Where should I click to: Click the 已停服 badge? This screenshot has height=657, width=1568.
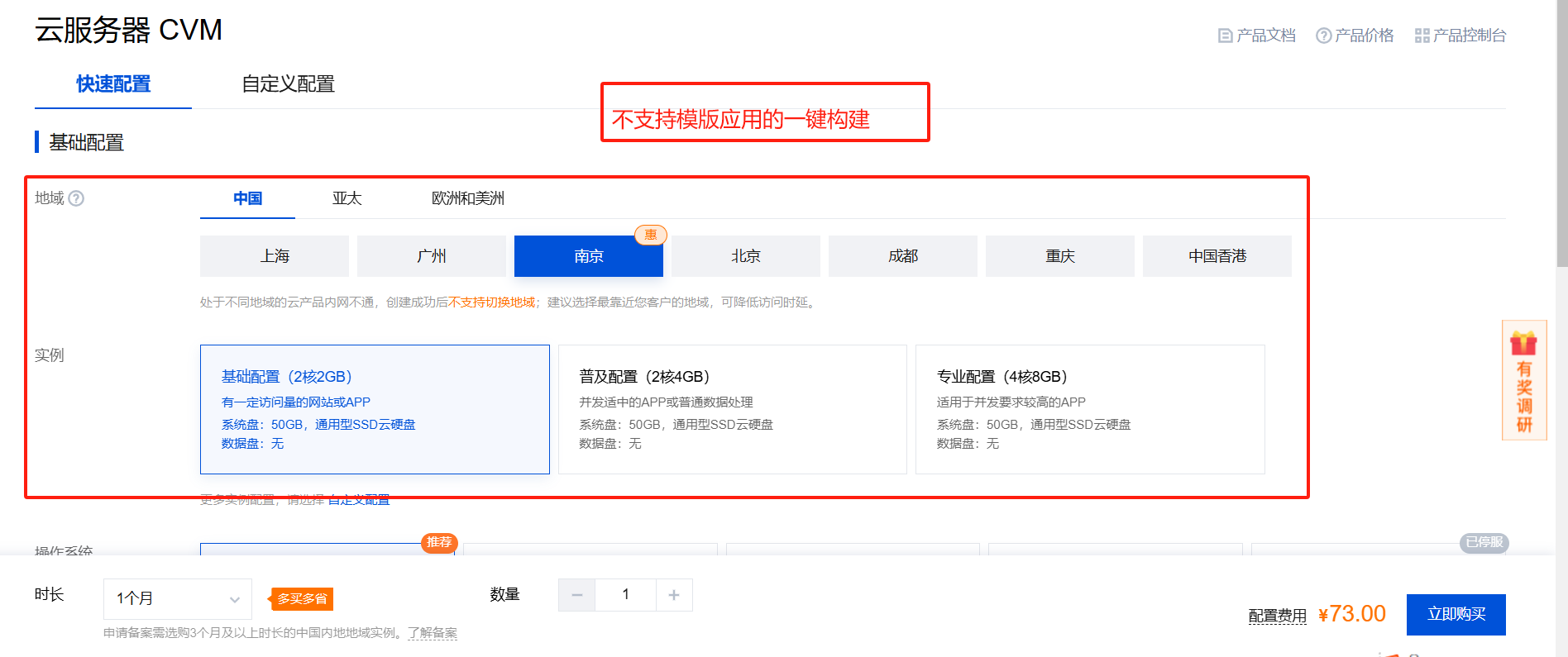click(1484, 542)
